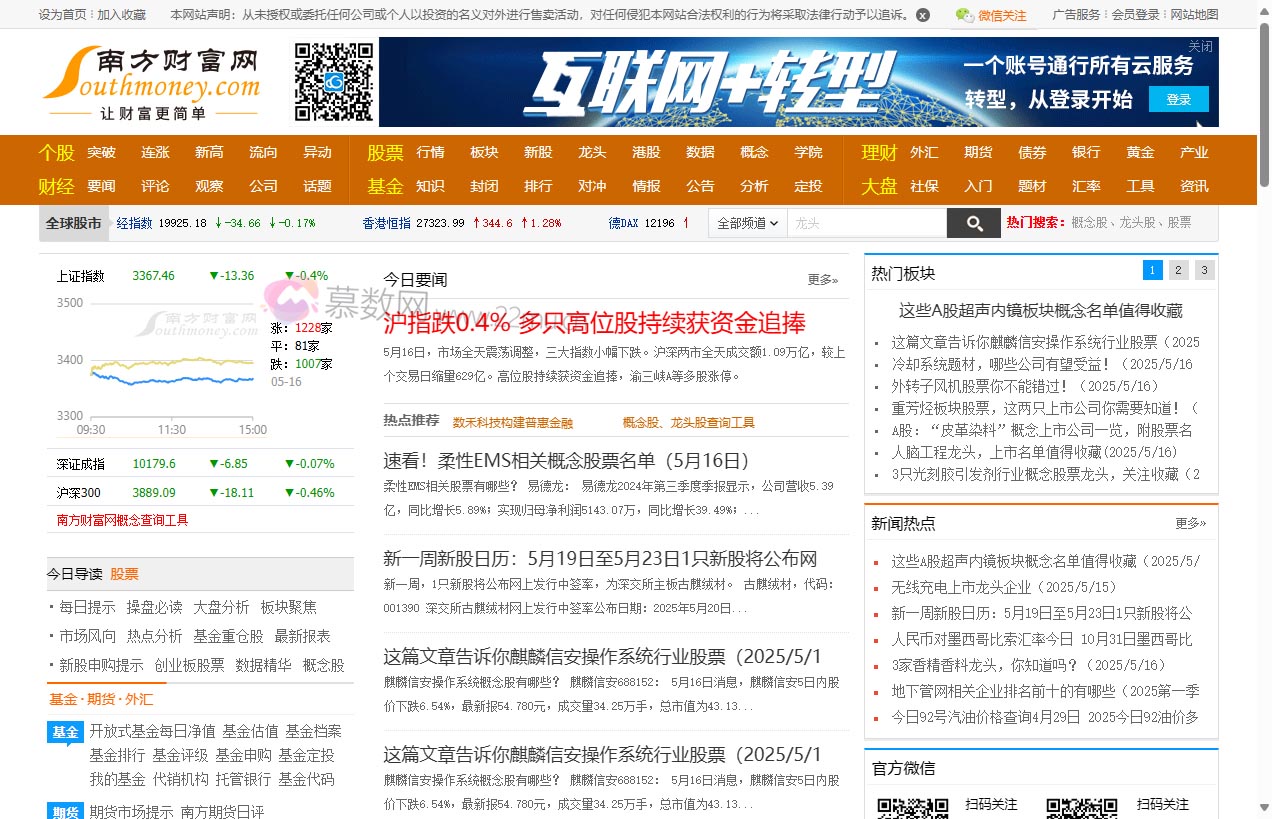Open the 全部频道 channel dropdown
1272x819 pixels.
747,222
